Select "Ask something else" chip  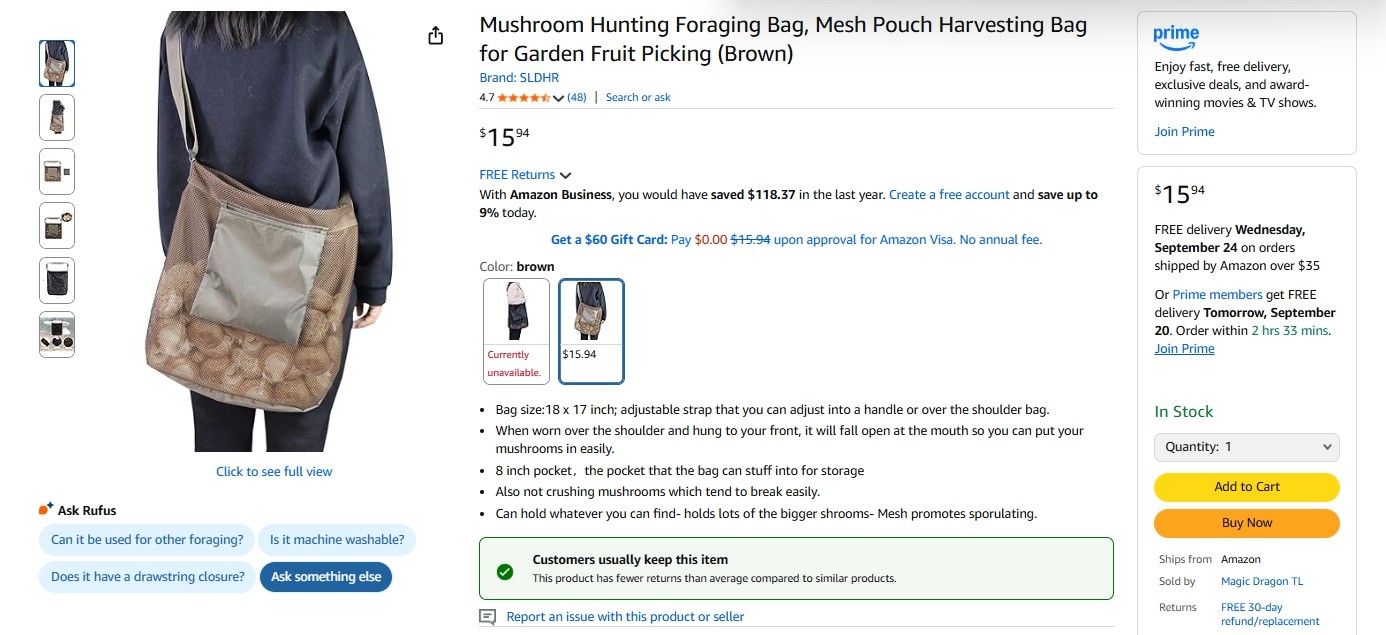coord(326,577)
